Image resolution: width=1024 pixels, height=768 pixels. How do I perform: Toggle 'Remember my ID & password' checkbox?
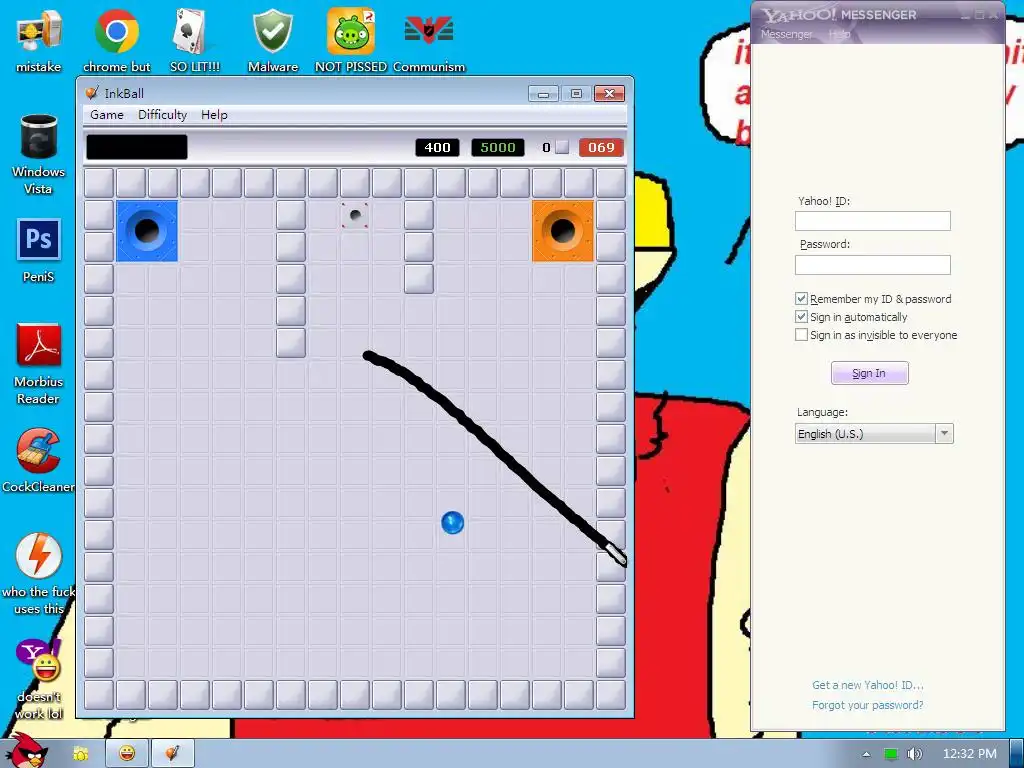coord(801,298)
